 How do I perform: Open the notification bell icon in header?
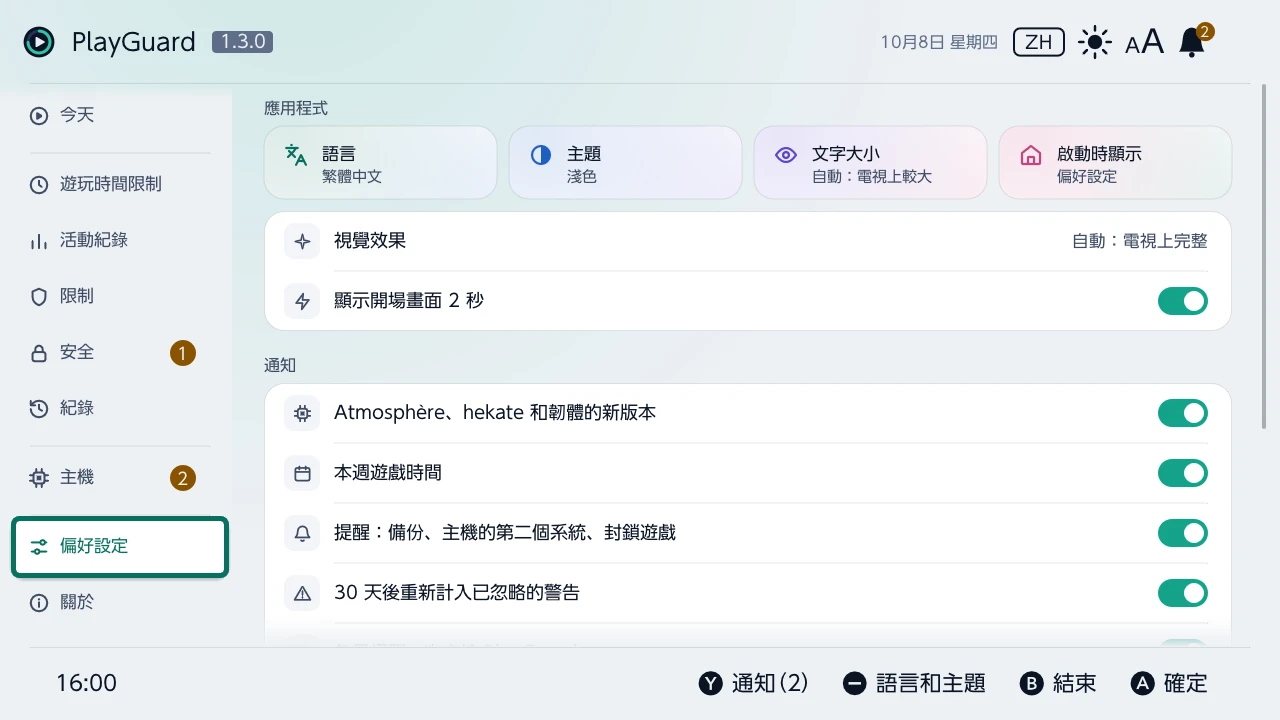pos(1192,42)
